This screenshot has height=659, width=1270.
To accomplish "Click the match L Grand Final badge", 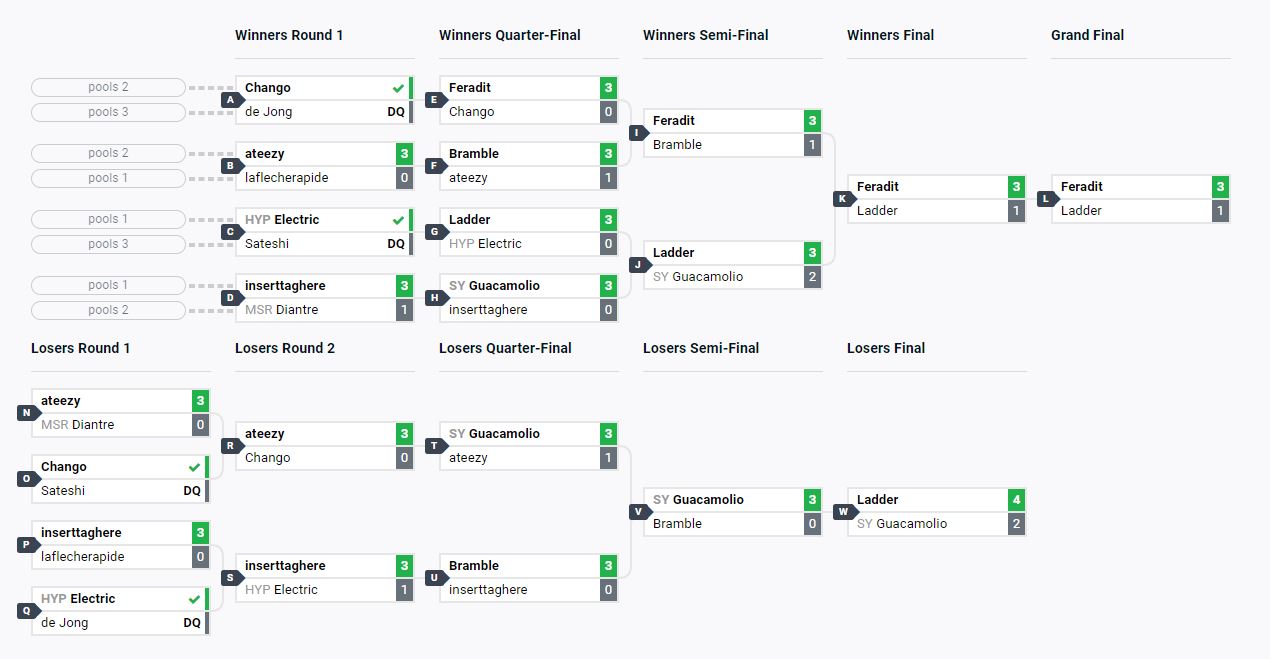I will [1047, 199].
